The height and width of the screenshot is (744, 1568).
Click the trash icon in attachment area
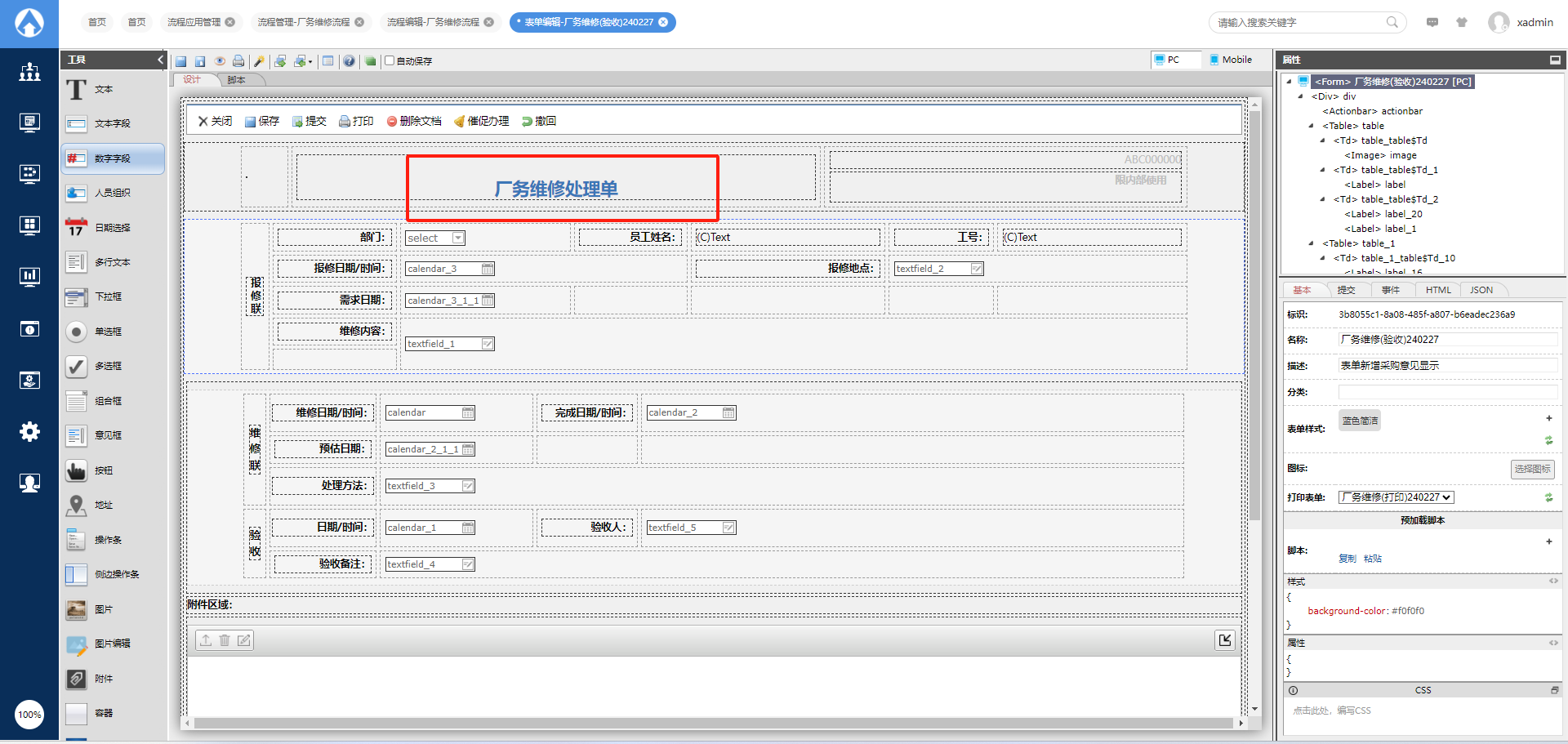tap(225, 640)
